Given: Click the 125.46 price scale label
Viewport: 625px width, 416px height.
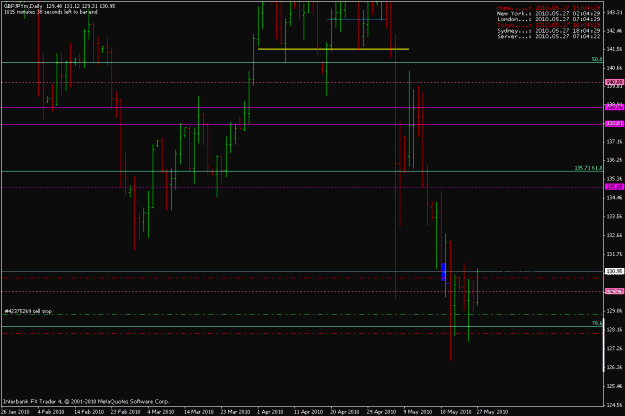Looking at the screenshot, I should point(614,386).
